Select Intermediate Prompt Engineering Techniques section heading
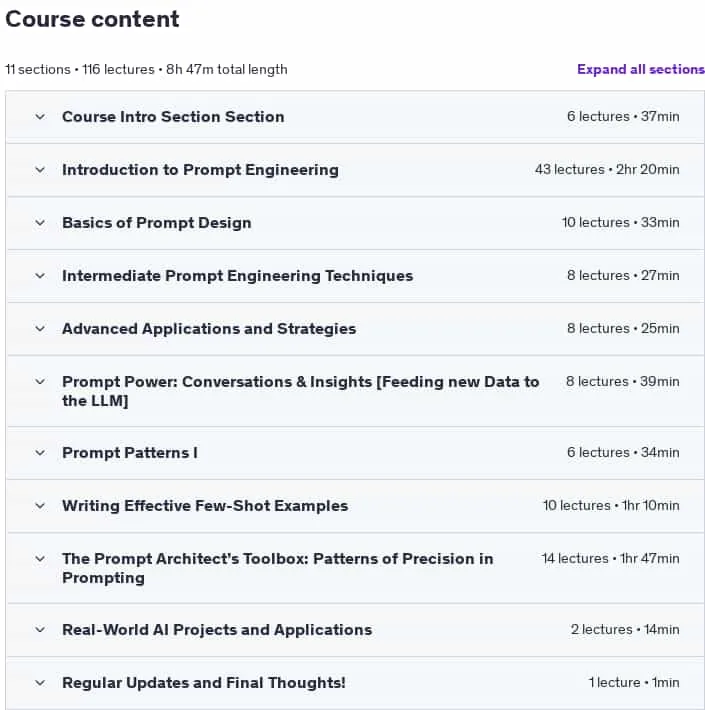Screen dimensions: 705x710 point(238,276)
